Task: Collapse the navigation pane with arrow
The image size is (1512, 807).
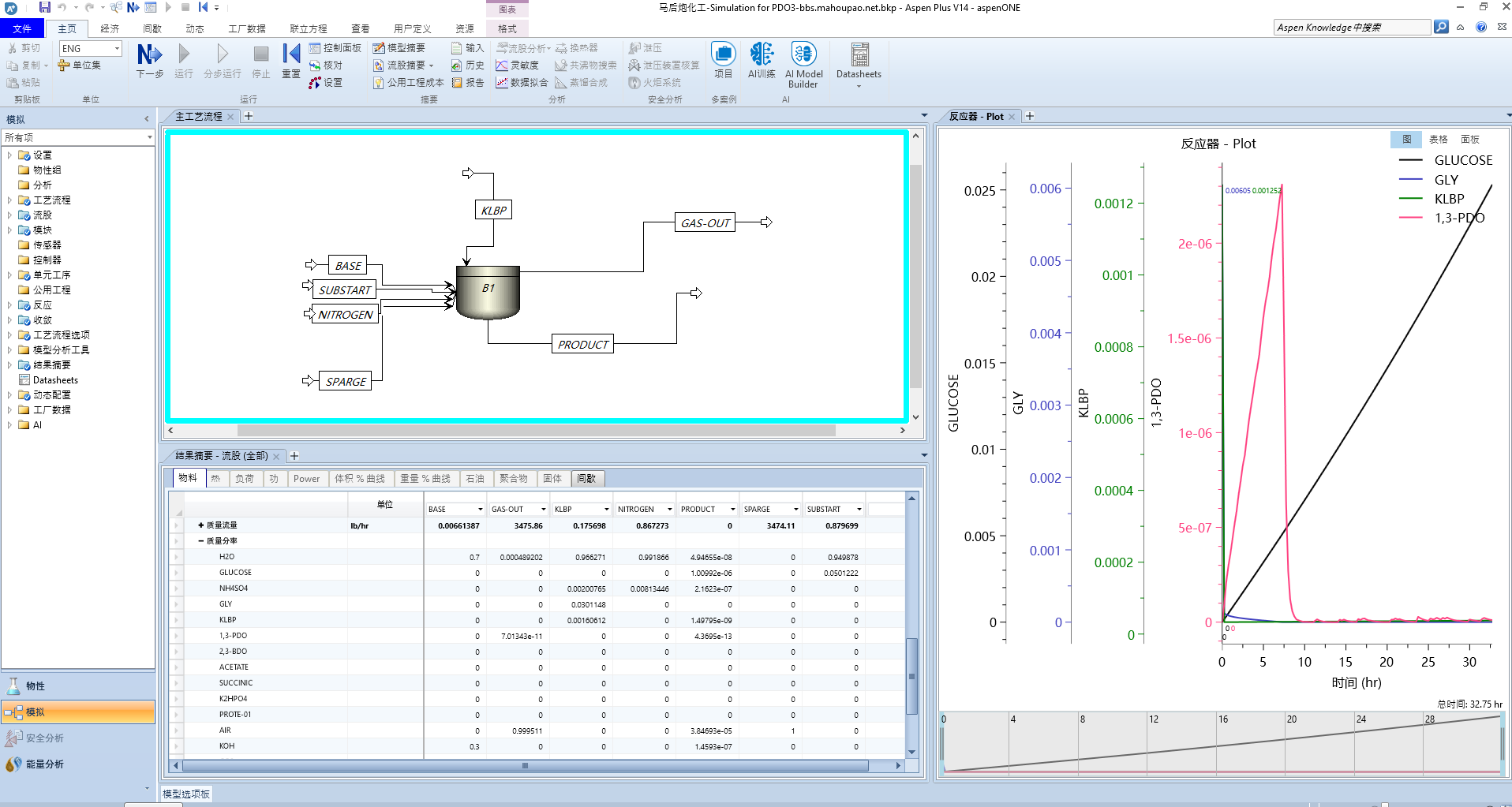Action: (x=147, y=119)
